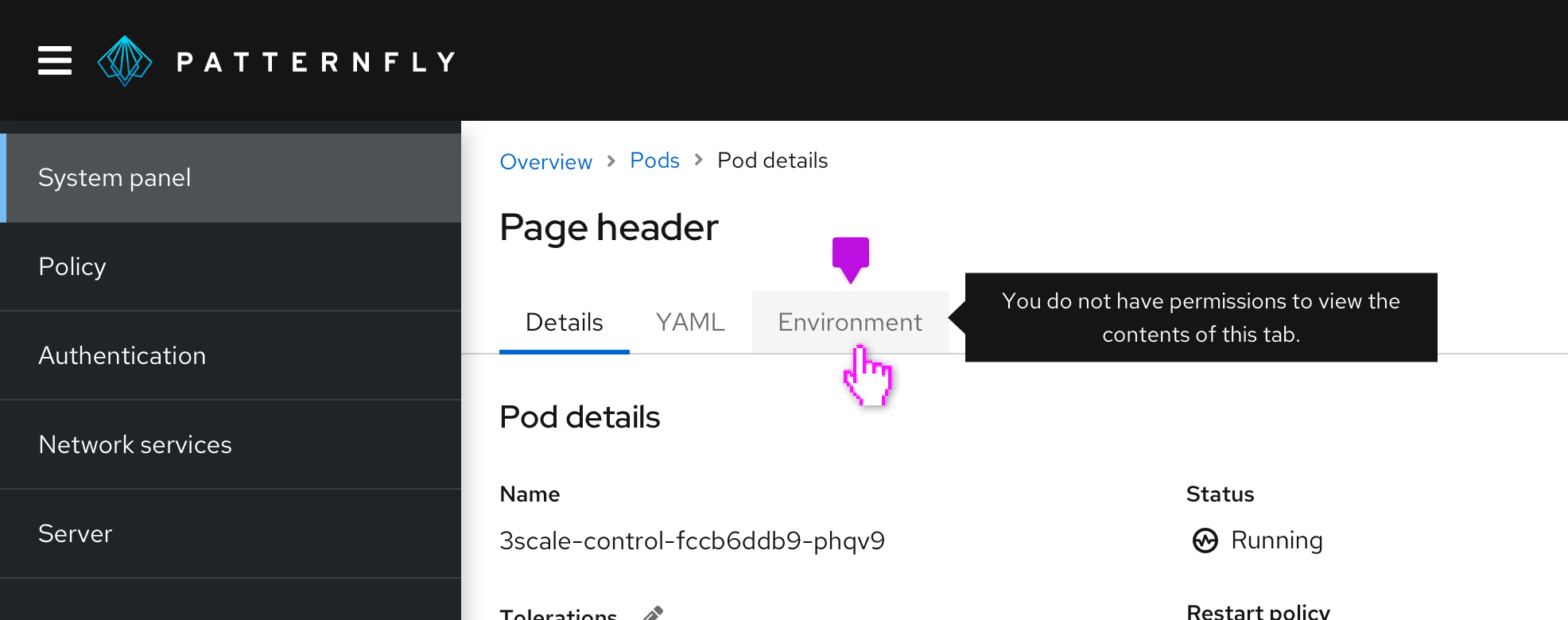Select the disabled Environment tab
This screenshot has width=1568, height=620.
849,323
